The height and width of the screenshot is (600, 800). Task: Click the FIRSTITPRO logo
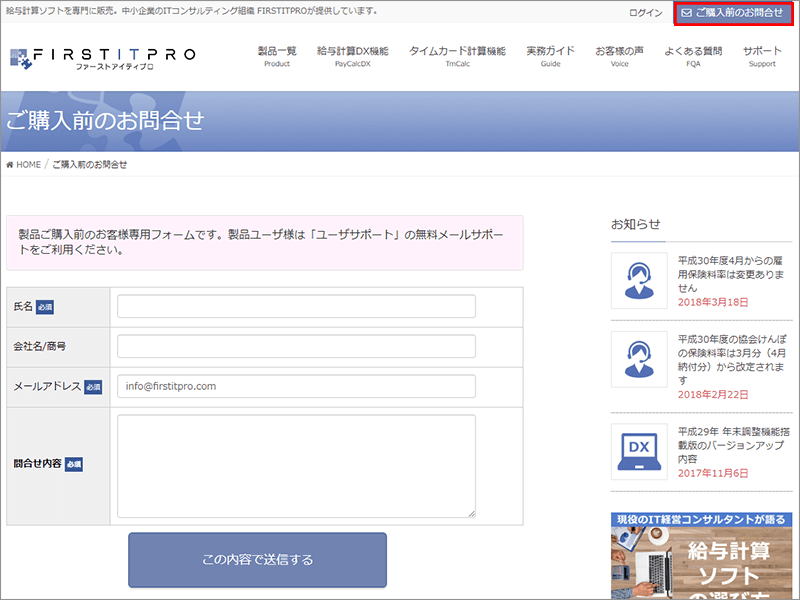pyautogui.click(x=103, y=56)
